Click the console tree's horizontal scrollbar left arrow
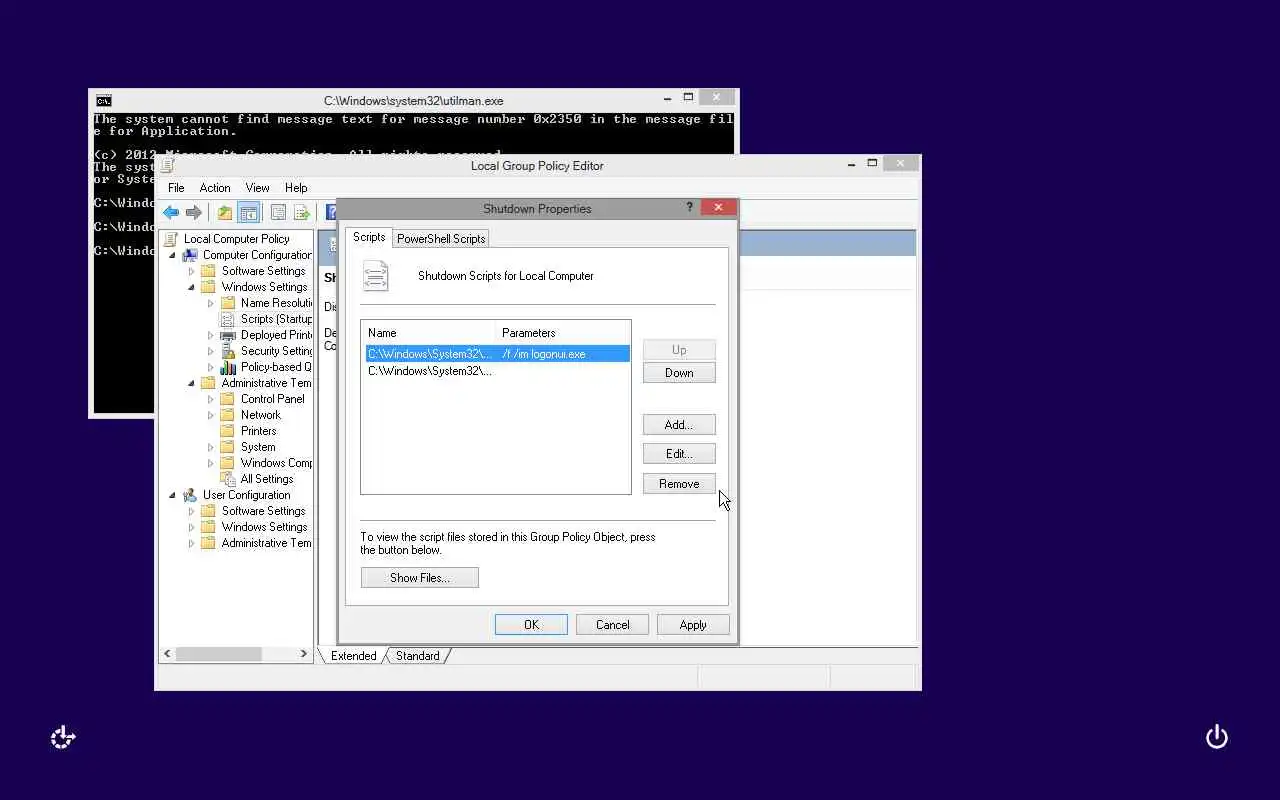 (168, 654)
